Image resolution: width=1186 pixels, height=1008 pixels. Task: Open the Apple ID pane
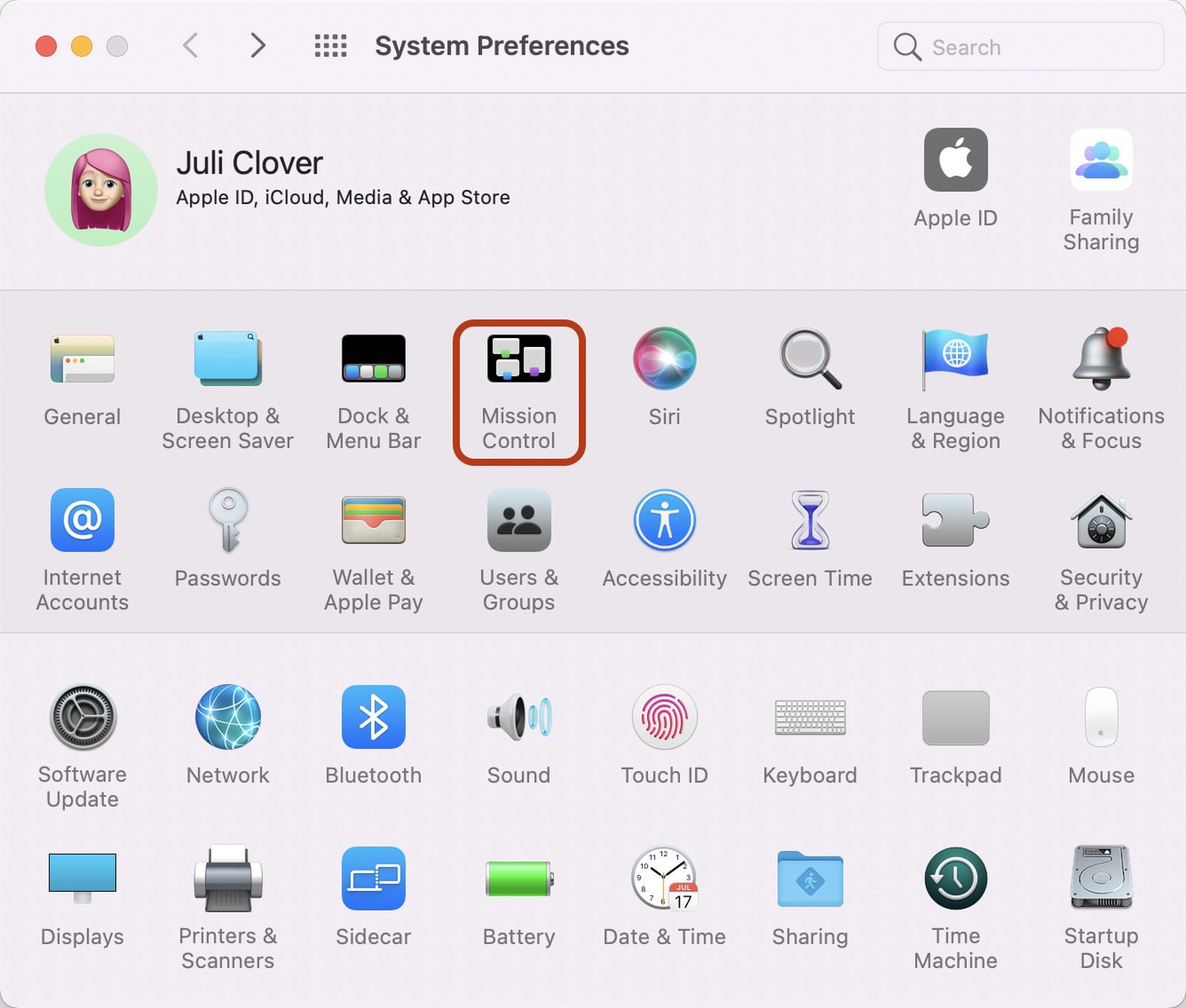click(x=955, y=160)
